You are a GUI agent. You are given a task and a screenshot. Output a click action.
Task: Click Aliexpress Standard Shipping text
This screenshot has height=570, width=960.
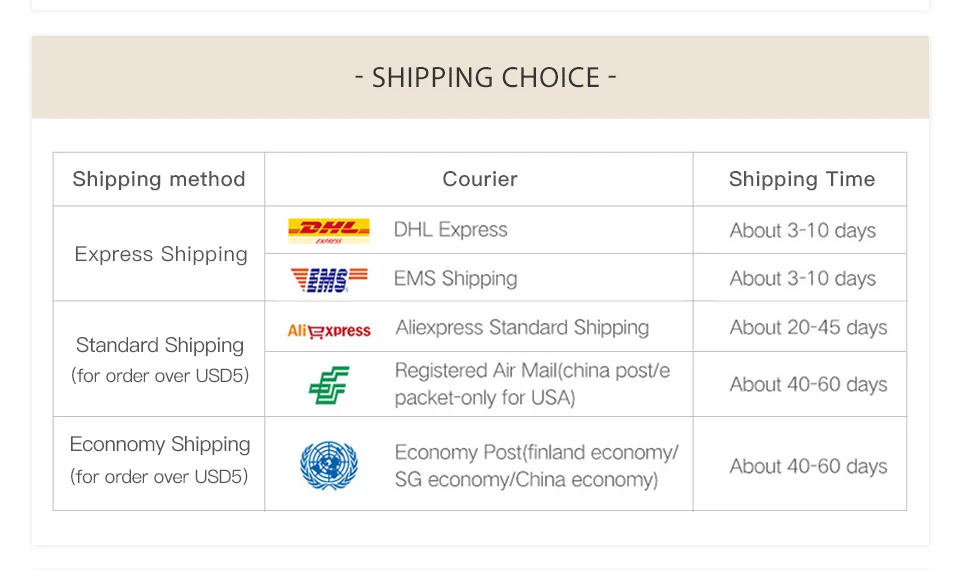tap(522, 328)
